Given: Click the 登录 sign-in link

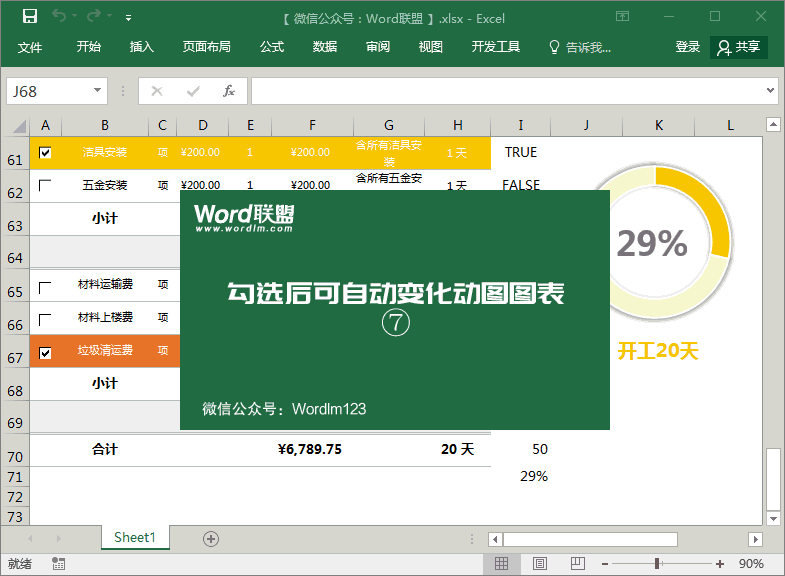Looking at the screenshot, I should [688, 47].
